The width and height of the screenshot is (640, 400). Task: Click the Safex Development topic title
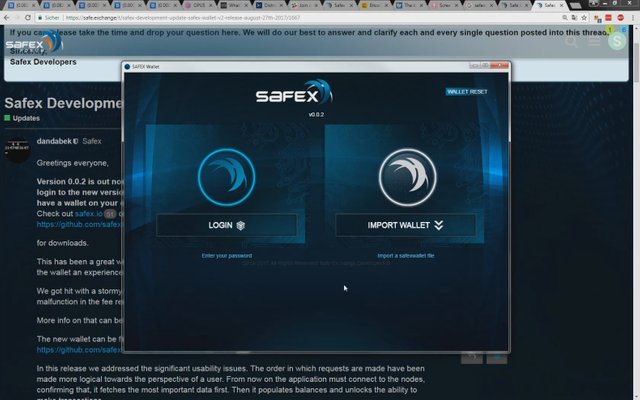click(x=63, y=103)
